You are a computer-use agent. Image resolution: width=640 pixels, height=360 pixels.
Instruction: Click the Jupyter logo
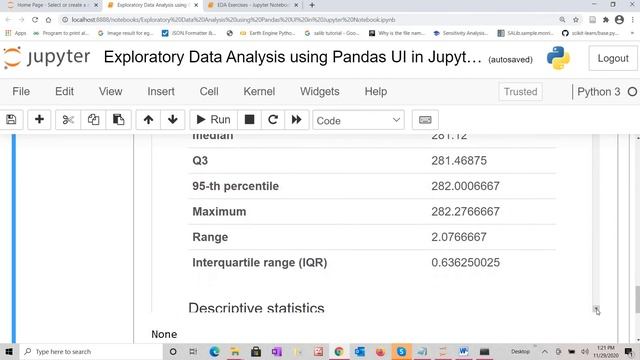click(x=47, y=58)
